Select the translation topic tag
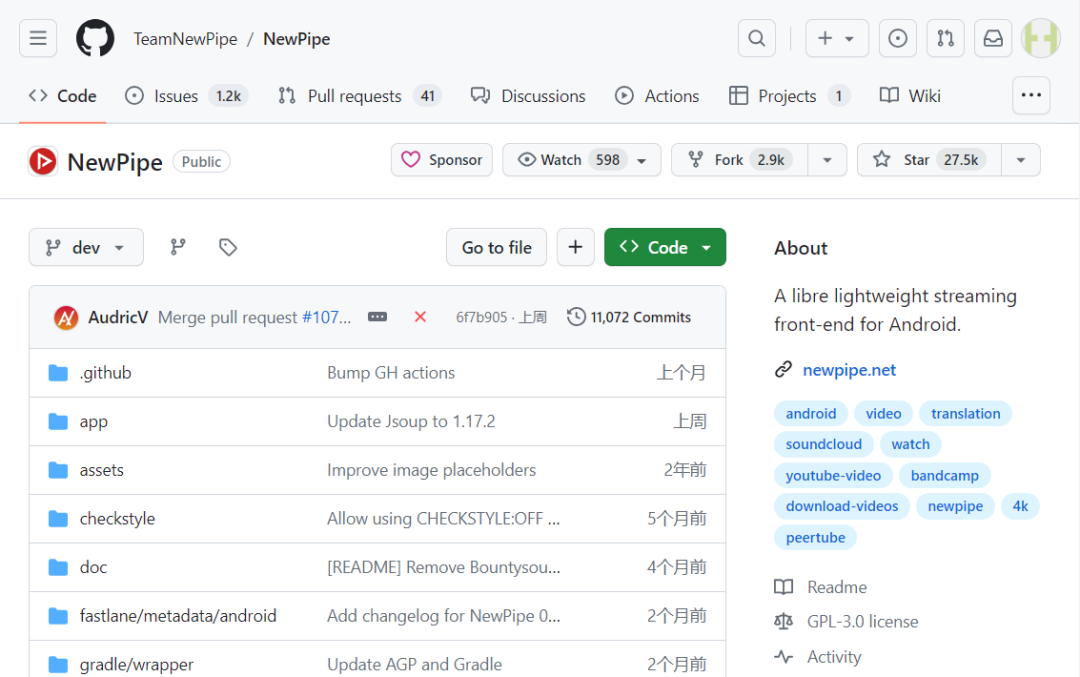The height and width of the screenshot is (677, 1080). (966, 413)
